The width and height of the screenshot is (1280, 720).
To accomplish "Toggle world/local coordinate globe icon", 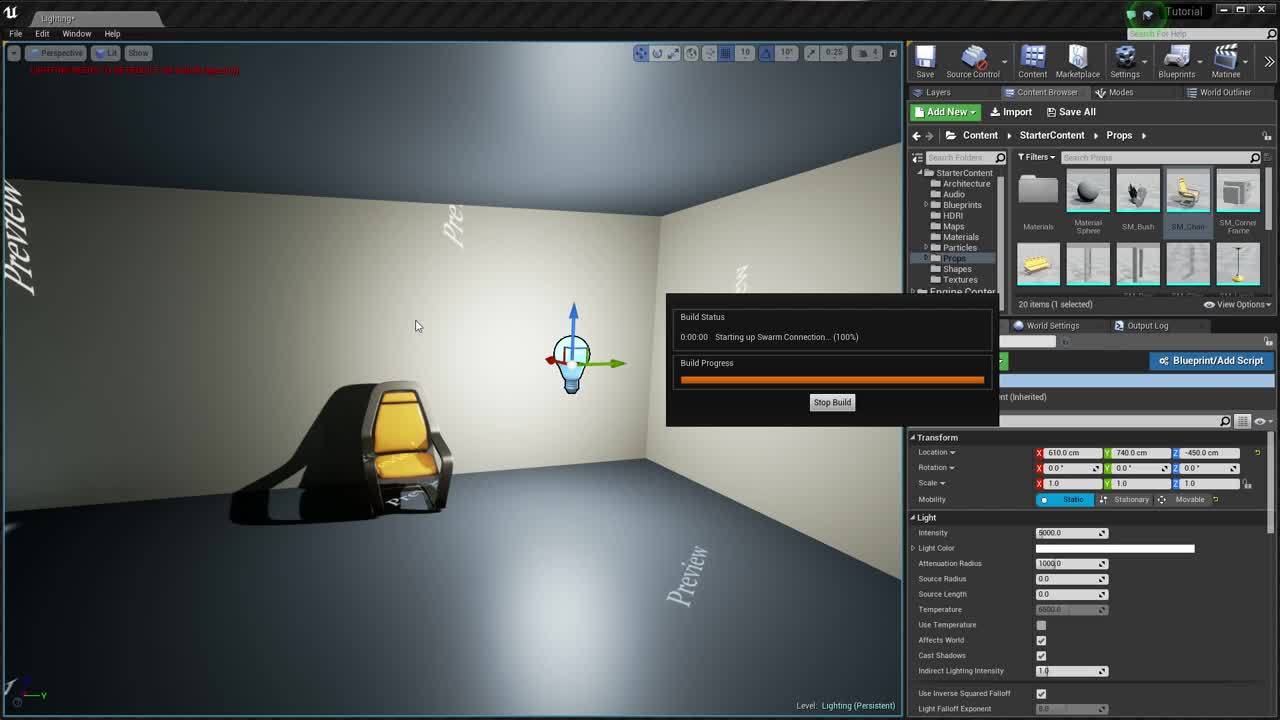I will pos(691,53).
